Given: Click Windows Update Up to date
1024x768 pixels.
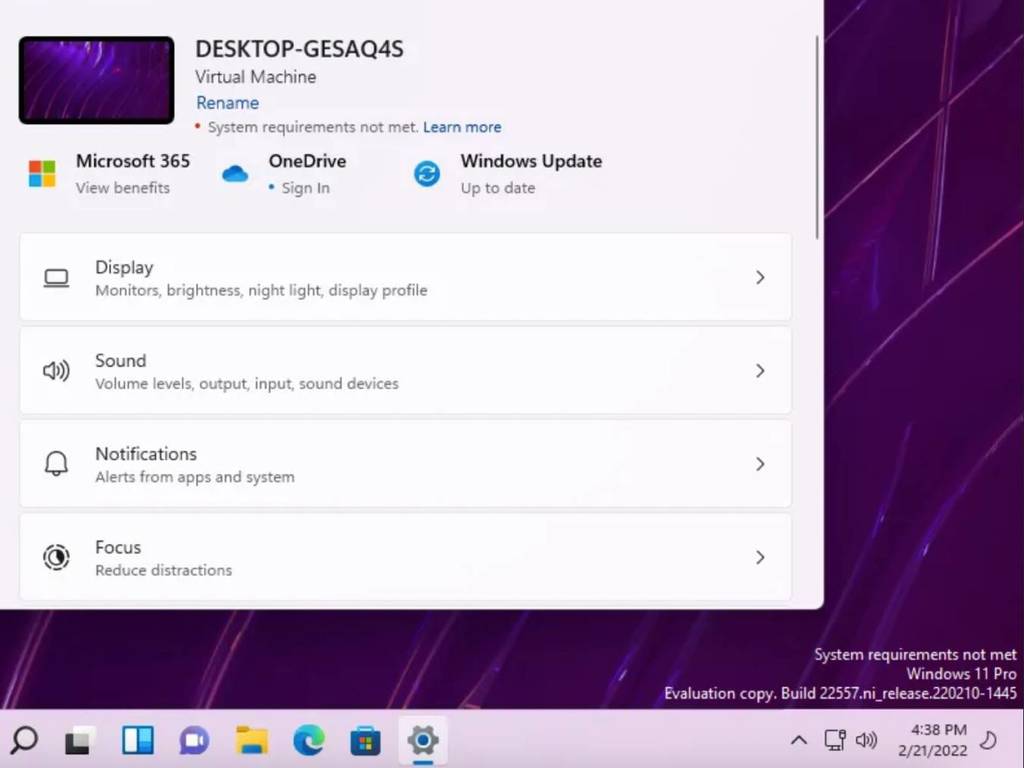Looking at the screenshot, I should pyautogui.click(x=498, y=188).
